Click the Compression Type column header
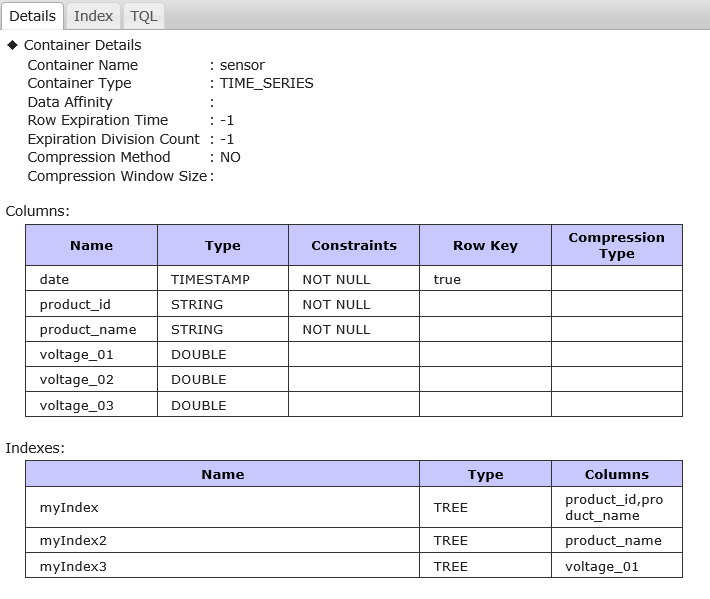This screenshot has width=710, height=599. pyautogui.click(x=616, y=245)
